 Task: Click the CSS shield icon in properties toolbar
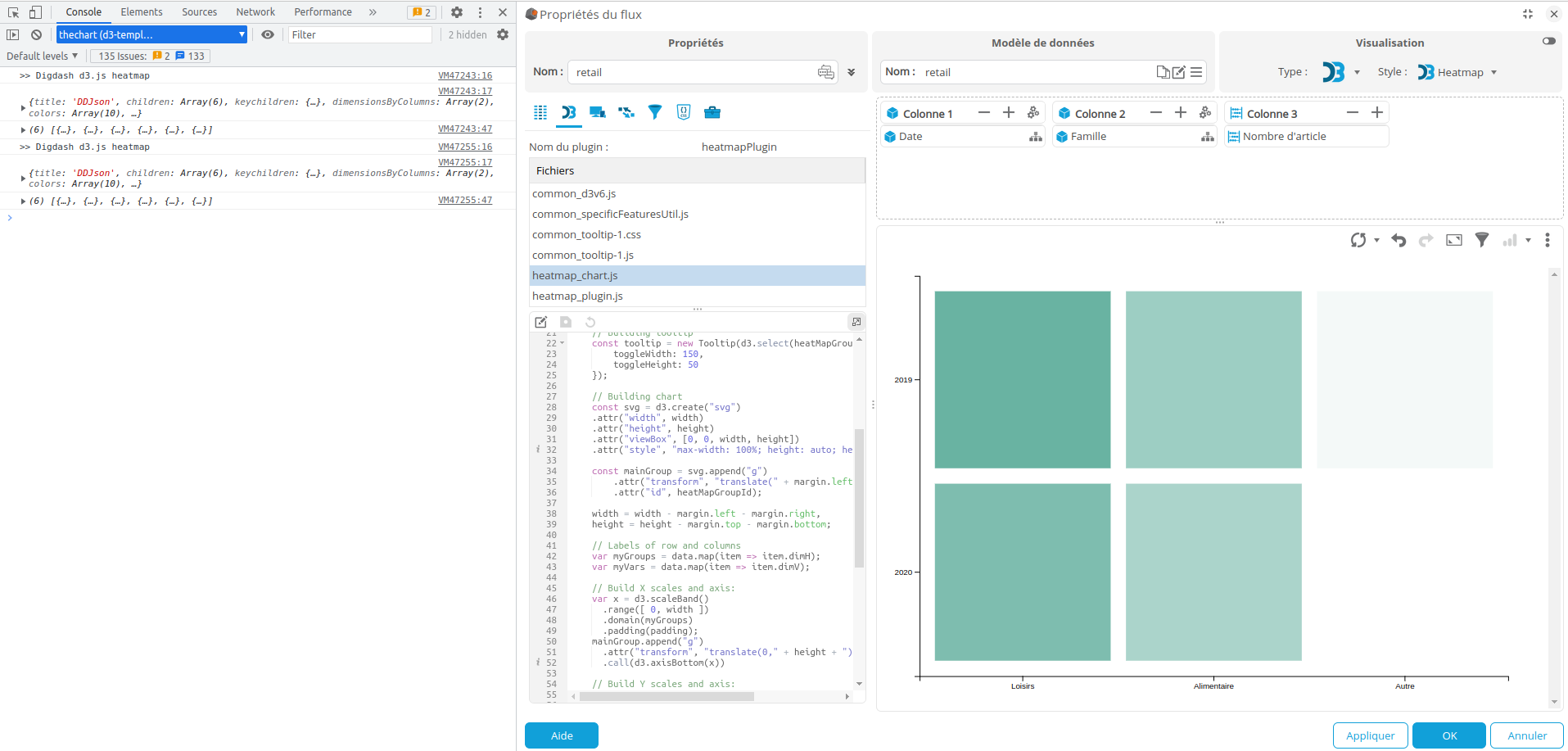[684, 112]
